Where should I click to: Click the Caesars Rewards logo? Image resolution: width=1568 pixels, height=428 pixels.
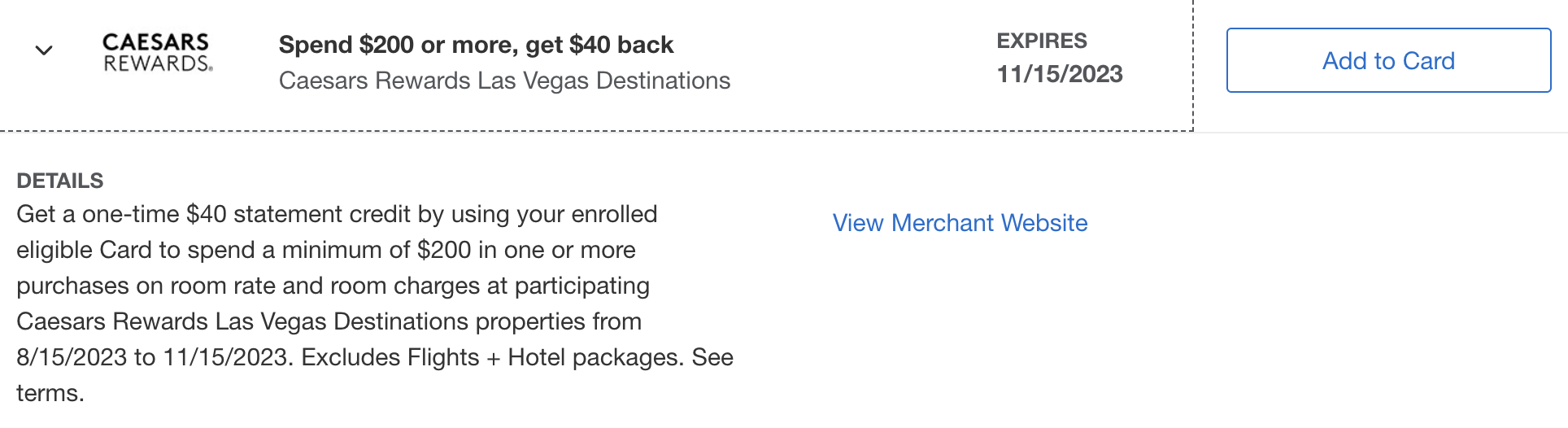pyautogui.click(x=158, y=52)
